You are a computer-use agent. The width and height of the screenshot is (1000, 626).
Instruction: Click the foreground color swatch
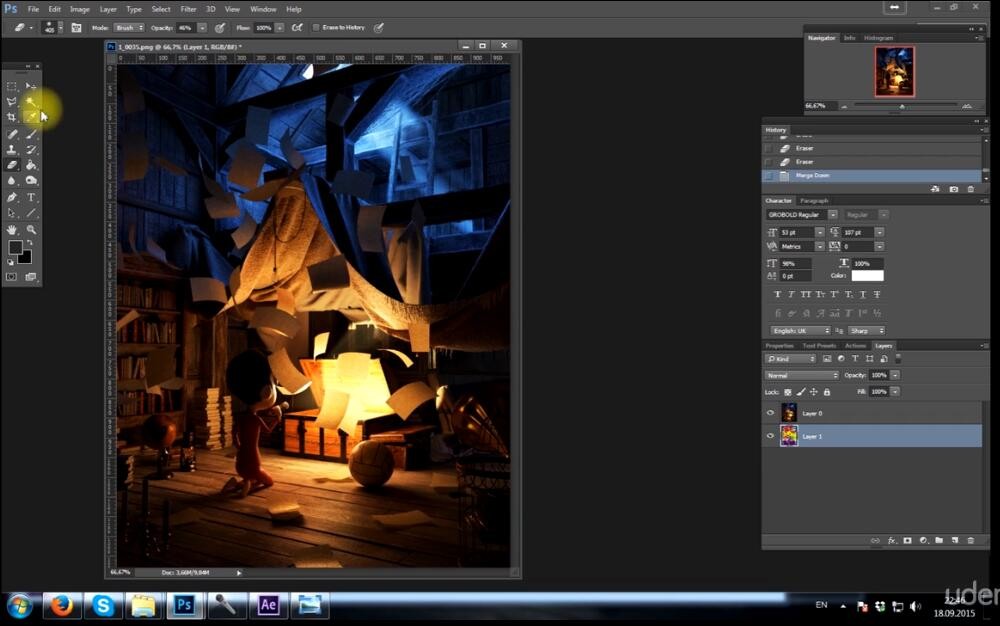pos(15,247)
